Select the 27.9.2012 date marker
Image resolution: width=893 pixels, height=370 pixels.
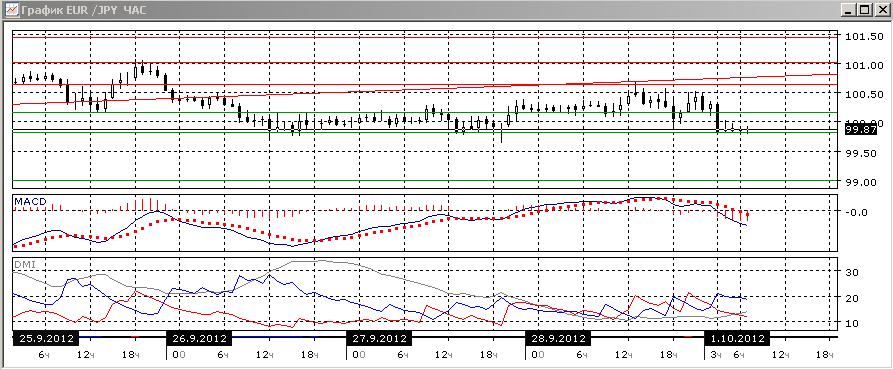[x=379, y=339]
